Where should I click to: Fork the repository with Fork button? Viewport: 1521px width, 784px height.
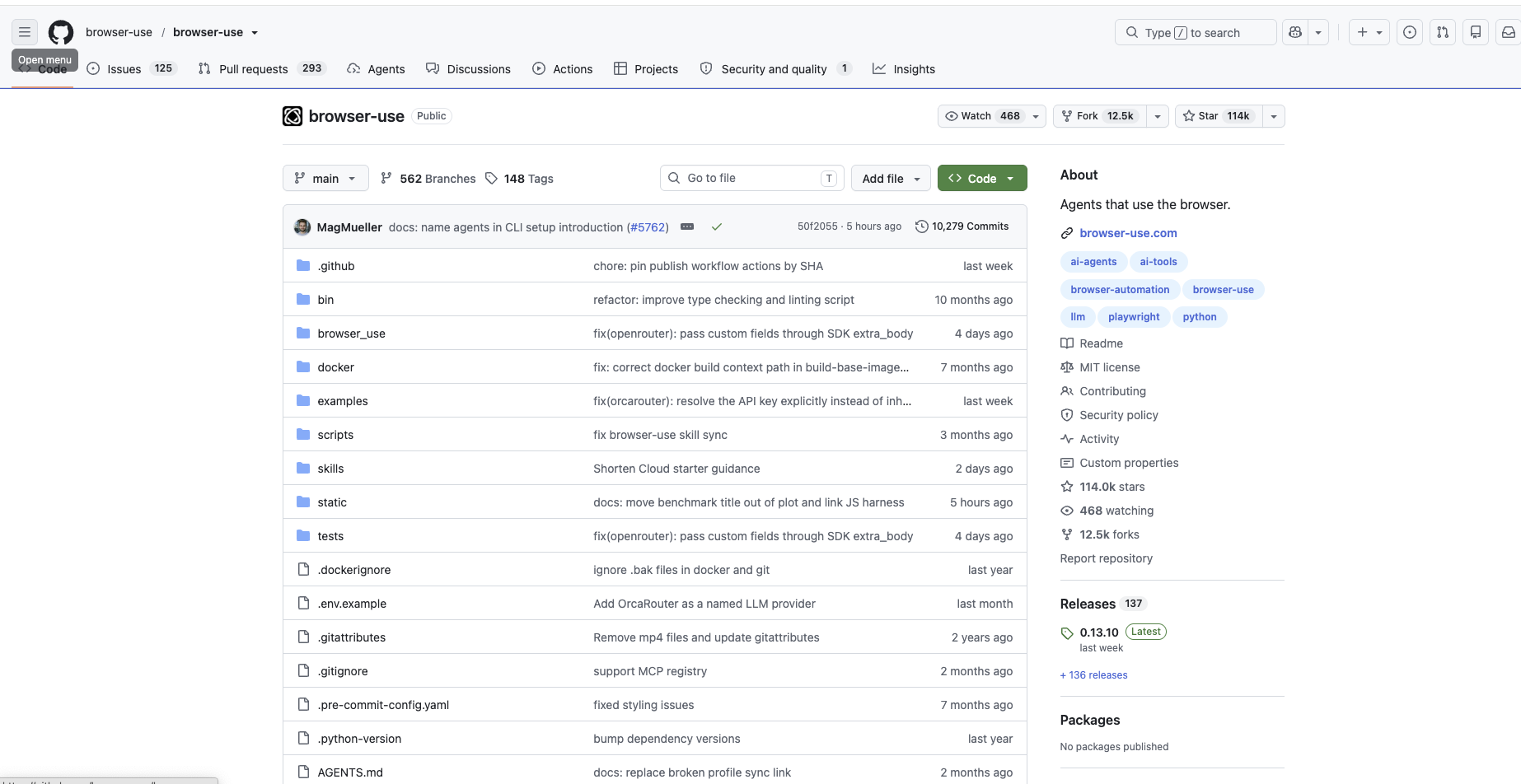point(1100,116)
